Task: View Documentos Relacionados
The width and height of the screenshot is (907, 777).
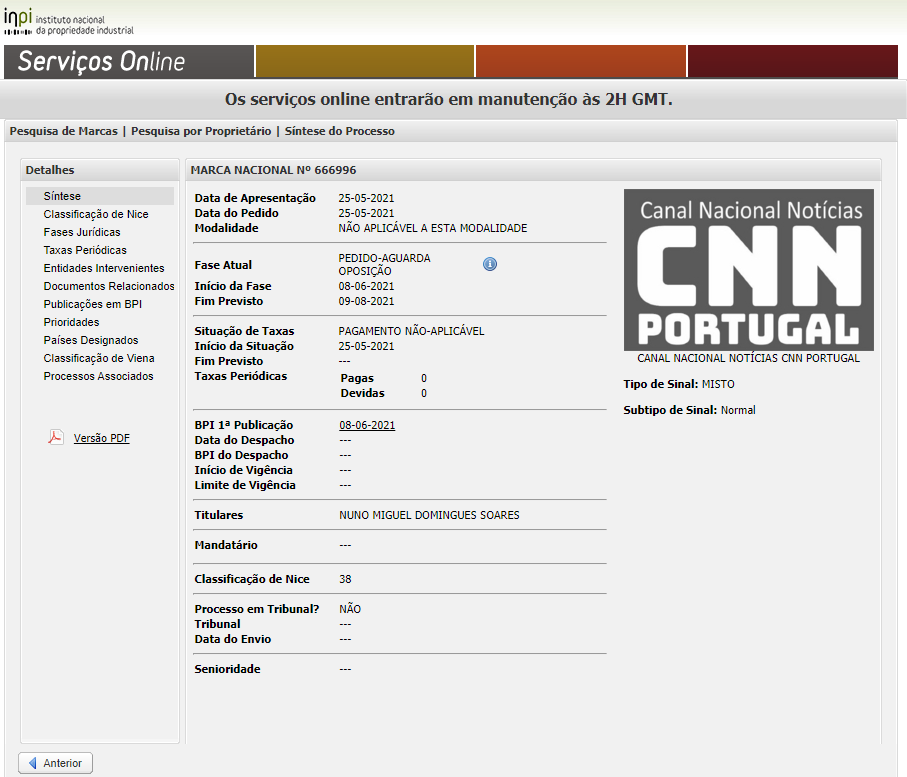Action: pos(109,286)
